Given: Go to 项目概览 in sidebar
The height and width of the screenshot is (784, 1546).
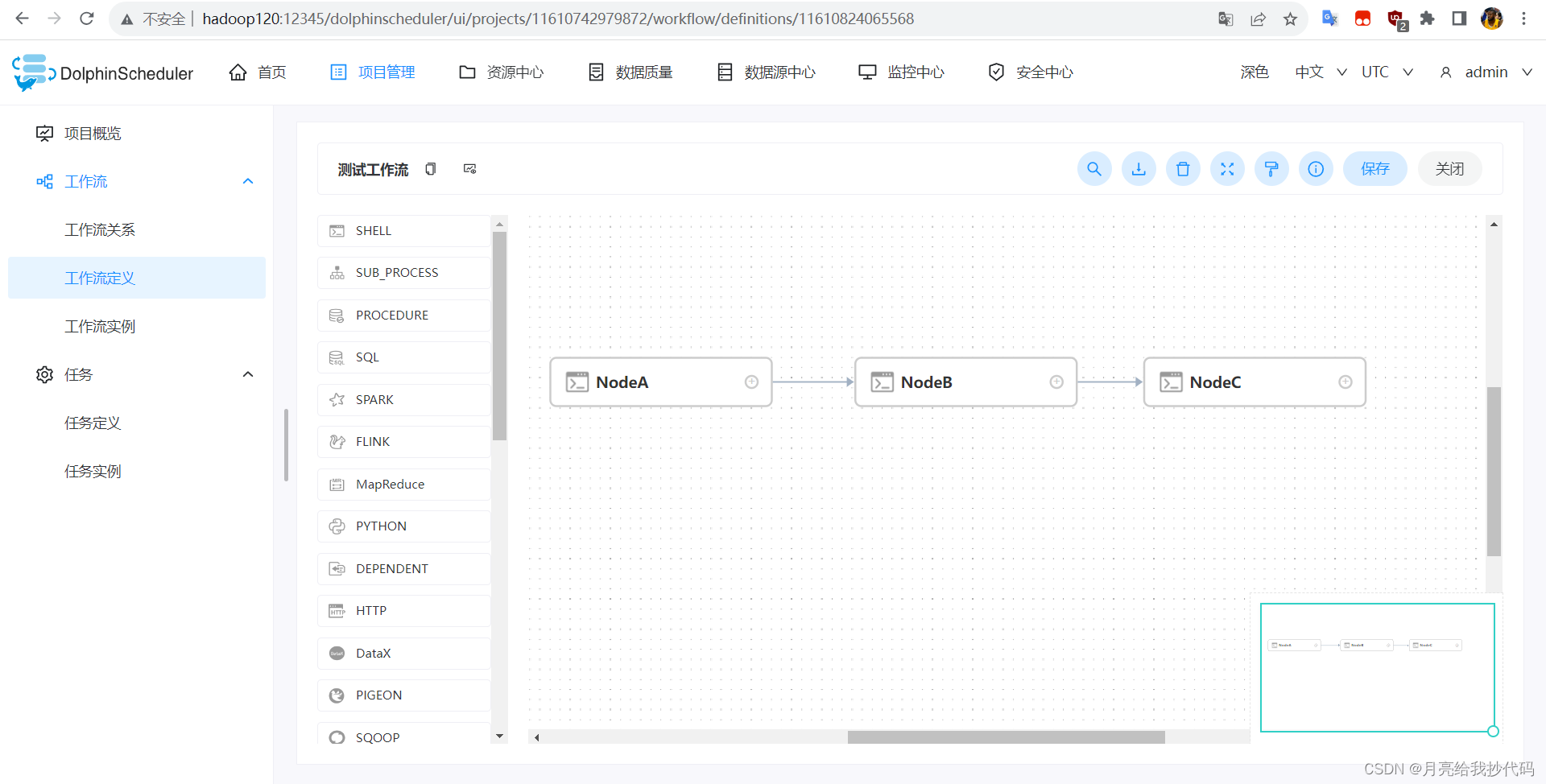Looking at the screenshot, I should point(137,134).
